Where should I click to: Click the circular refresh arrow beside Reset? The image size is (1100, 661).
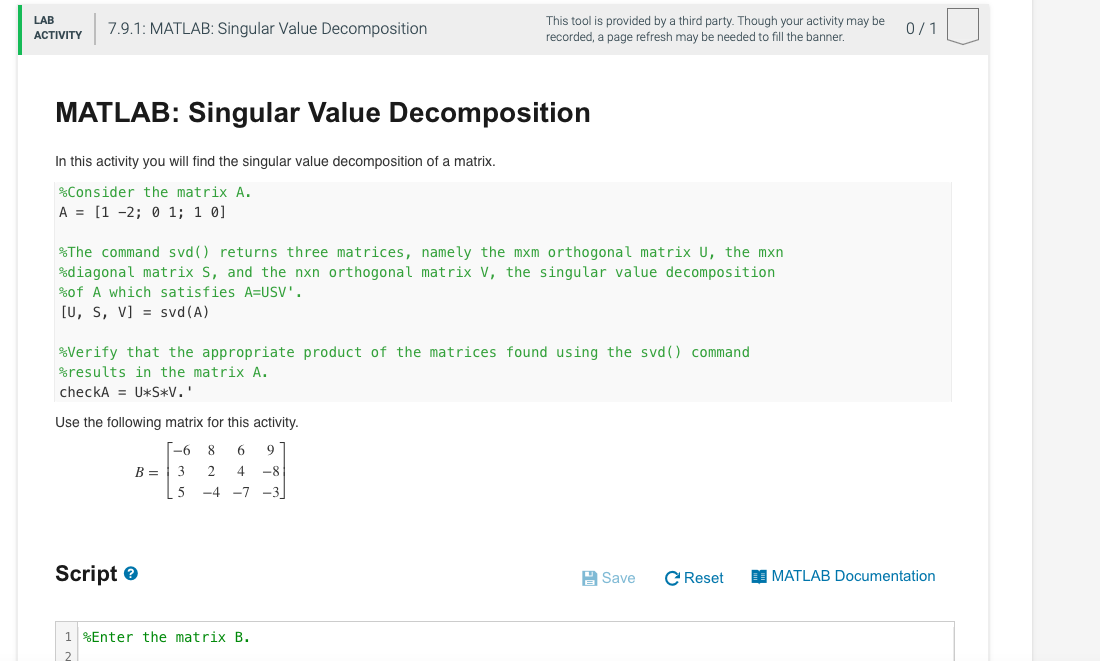coord(671,577)
